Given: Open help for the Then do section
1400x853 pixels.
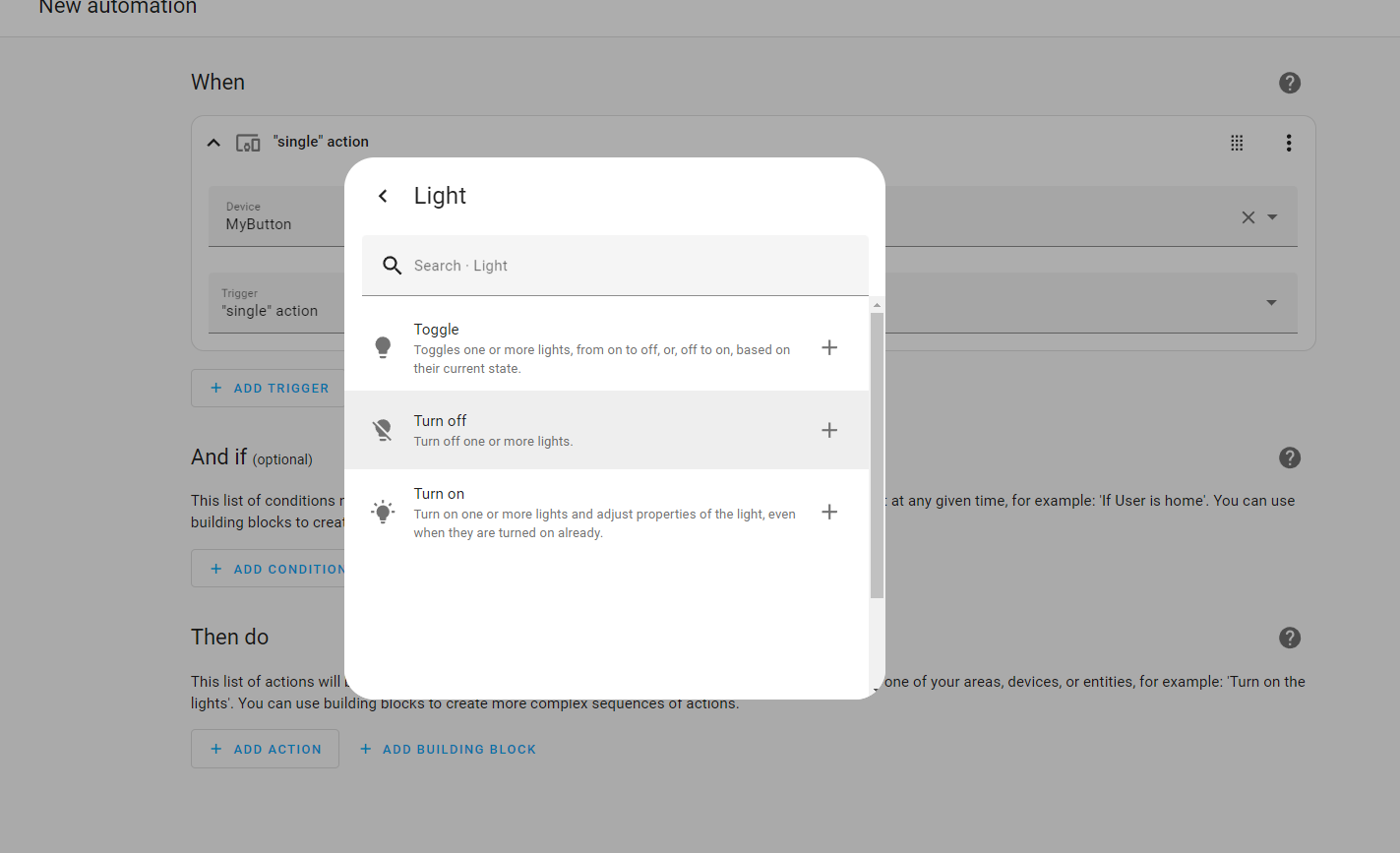Looking at the screenshot, I should (1289, 638).
